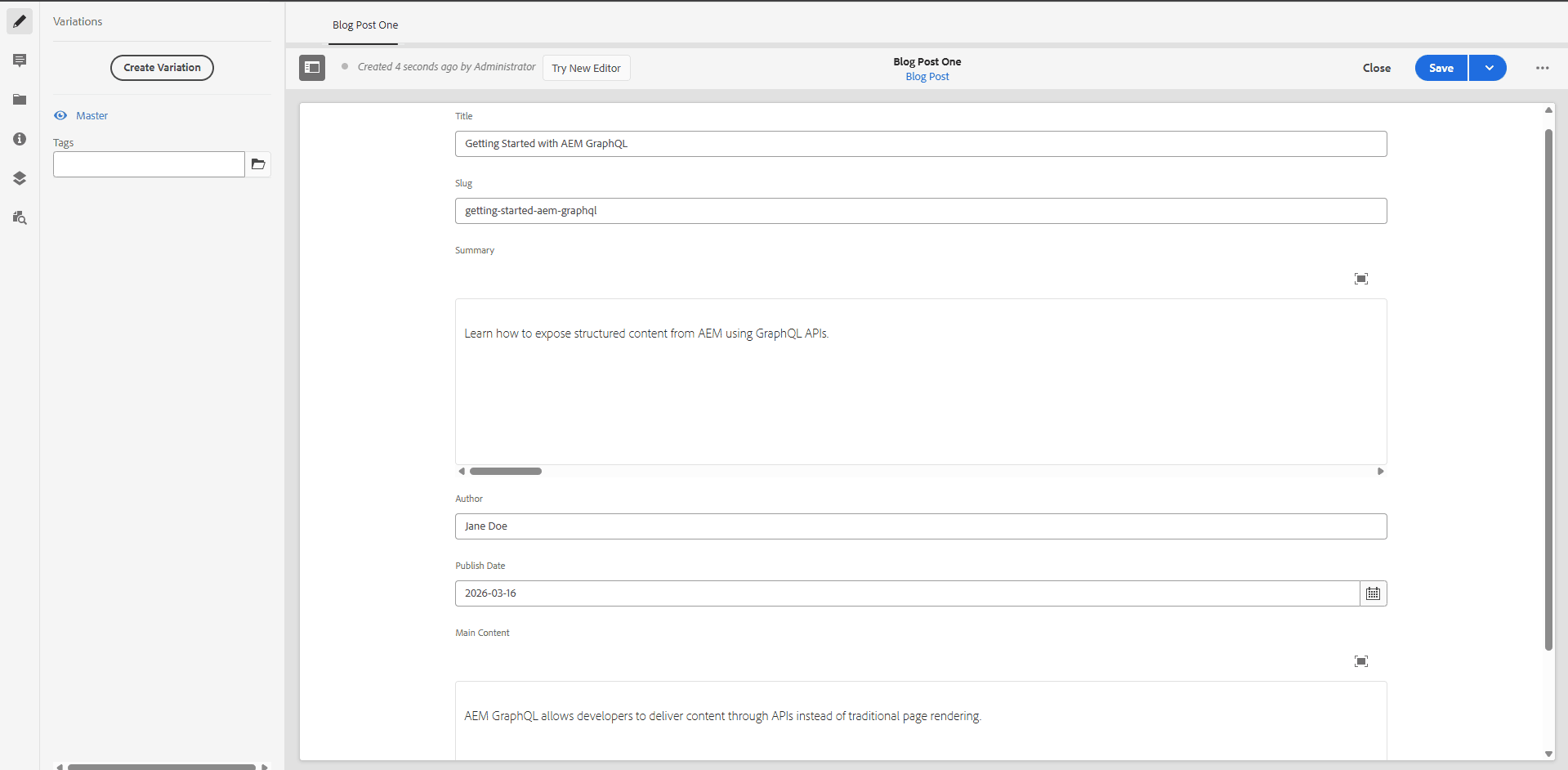The width and height of the screenshot is (1568, 770).
Task: Click the Summary horizontal scrollbar thumb
Action: click(x=505, y=471)
